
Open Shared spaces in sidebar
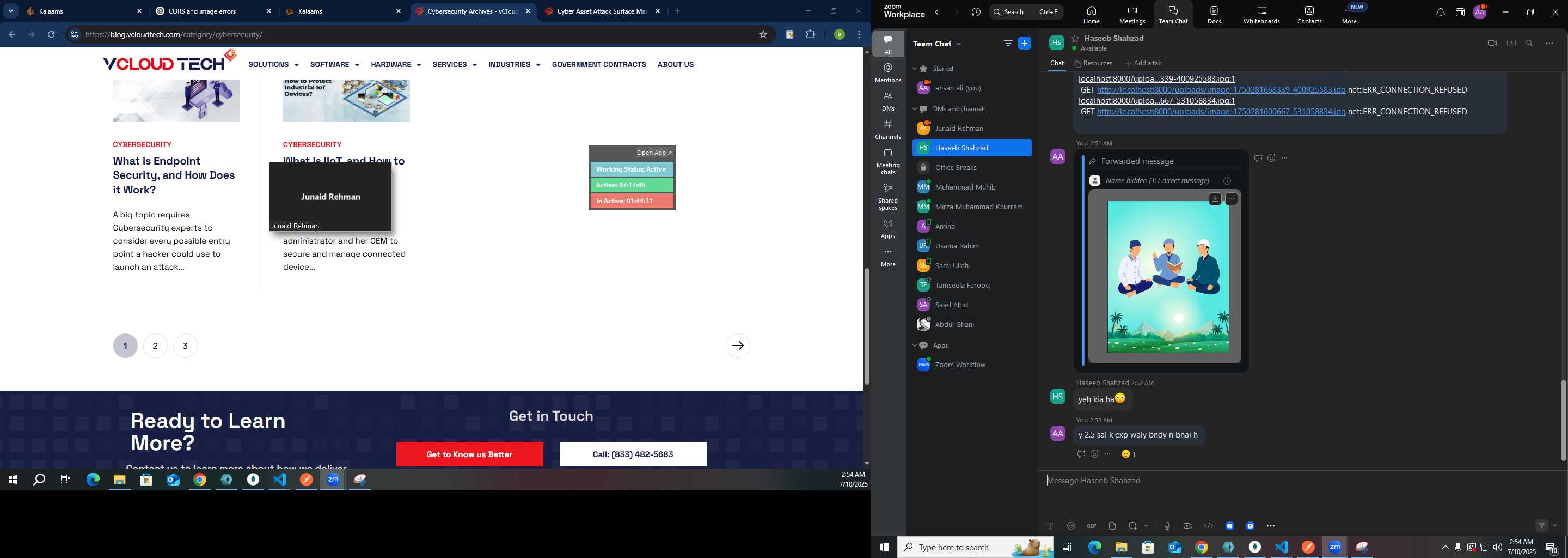888,197
